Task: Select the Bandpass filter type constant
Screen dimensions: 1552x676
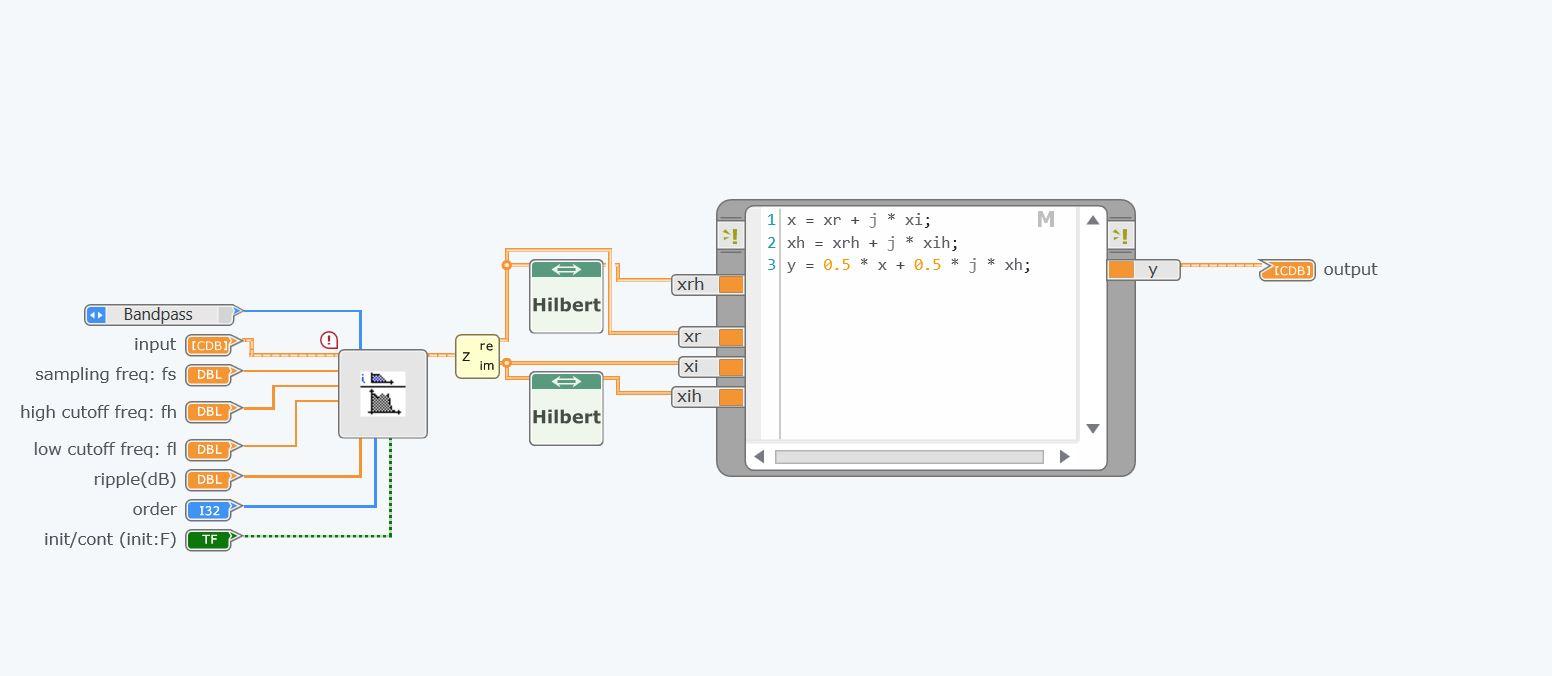Action: (x=161, y=315)
